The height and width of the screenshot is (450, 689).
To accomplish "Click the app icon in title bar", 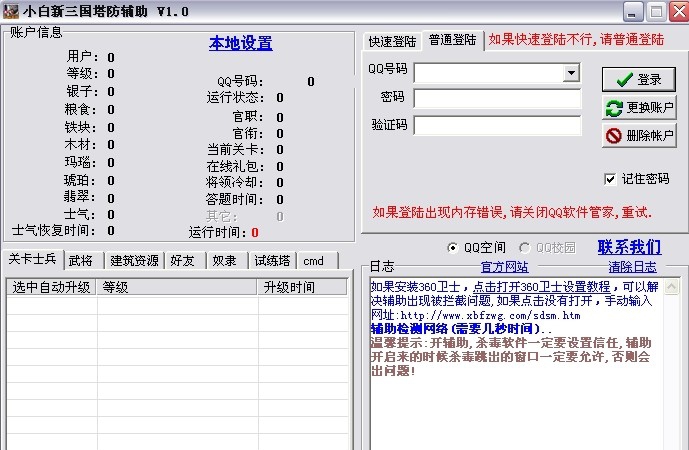I will (11, 11).
